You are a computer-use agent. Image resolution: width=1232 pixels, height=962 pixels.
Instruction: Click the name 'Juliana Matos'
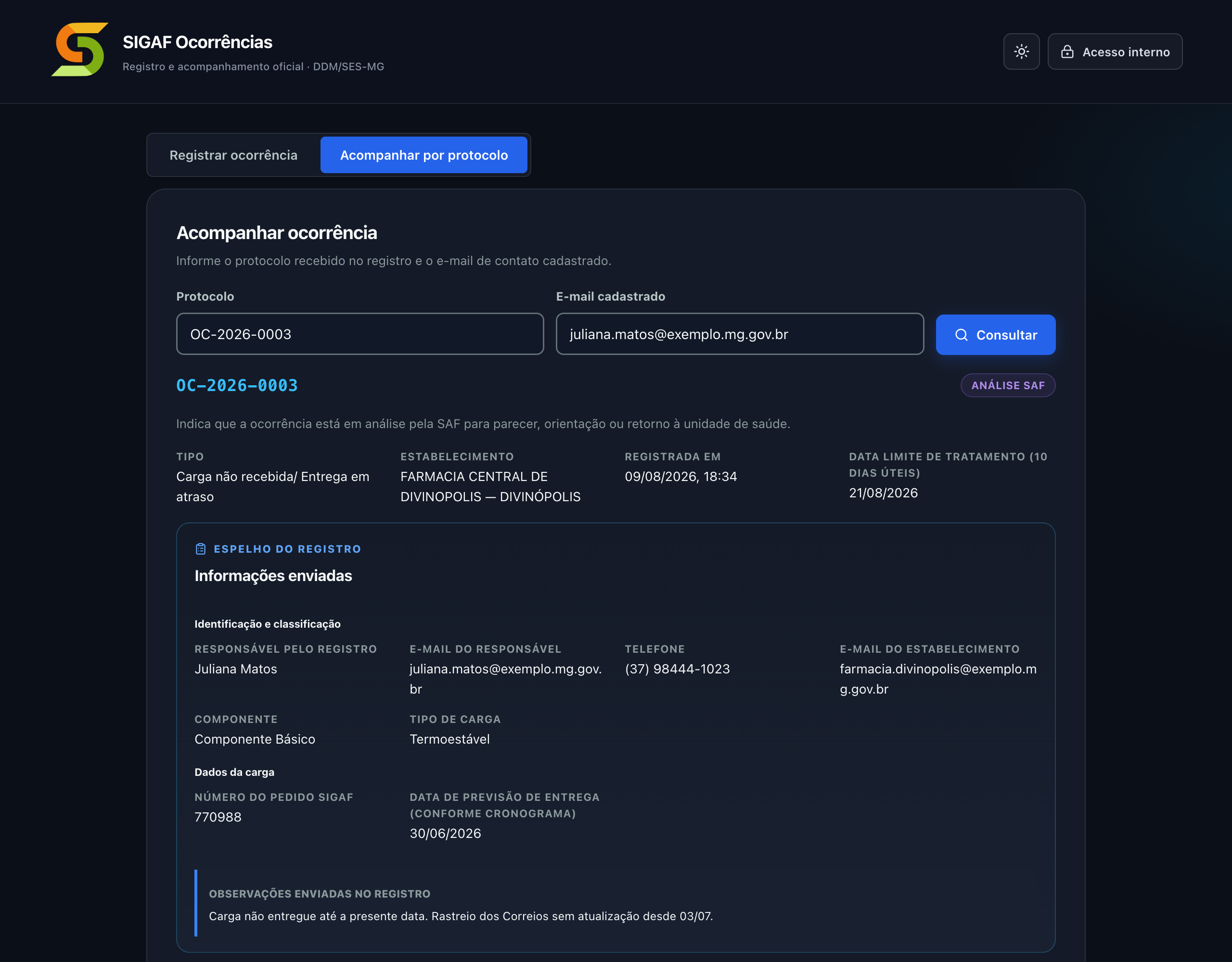[236, 669]
